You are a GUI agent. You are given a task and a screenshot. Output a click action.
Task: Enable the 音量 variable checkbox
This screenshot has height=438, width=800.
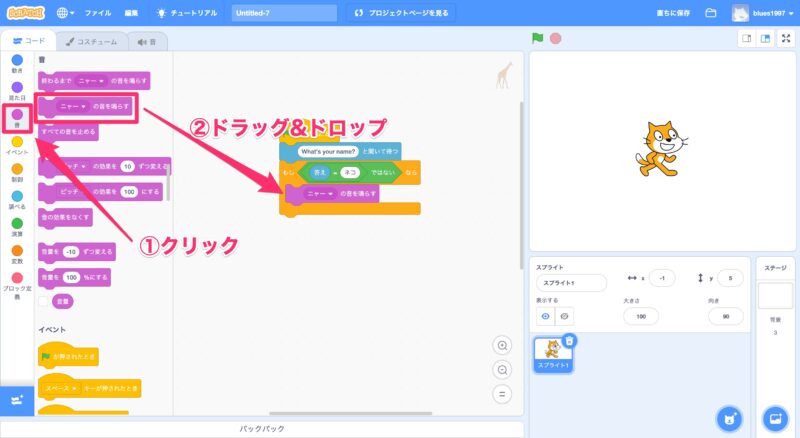click(x=44, y=300)
